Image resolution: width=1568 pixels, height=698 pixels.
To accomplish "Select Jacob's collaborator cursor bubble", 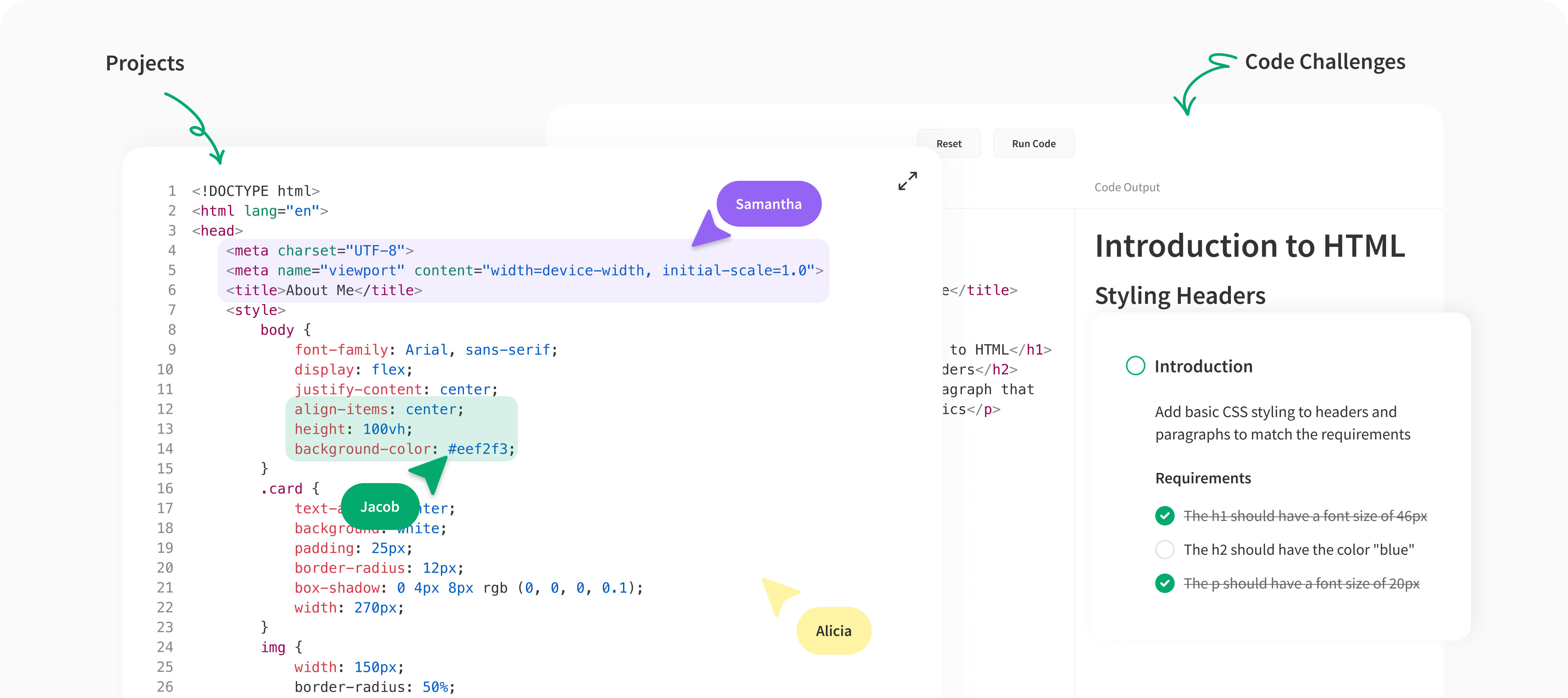I will 380,506.
